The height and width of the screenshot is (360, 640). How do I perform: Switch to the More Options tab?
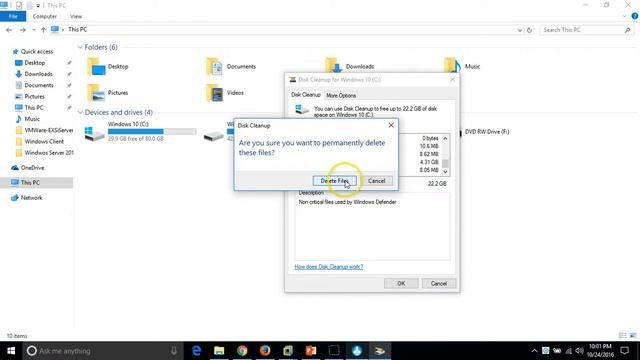click(341, 95)
